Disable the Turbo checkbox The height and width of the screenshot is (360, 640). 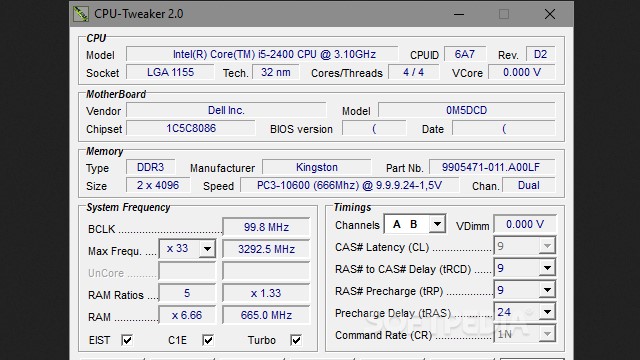296,340
